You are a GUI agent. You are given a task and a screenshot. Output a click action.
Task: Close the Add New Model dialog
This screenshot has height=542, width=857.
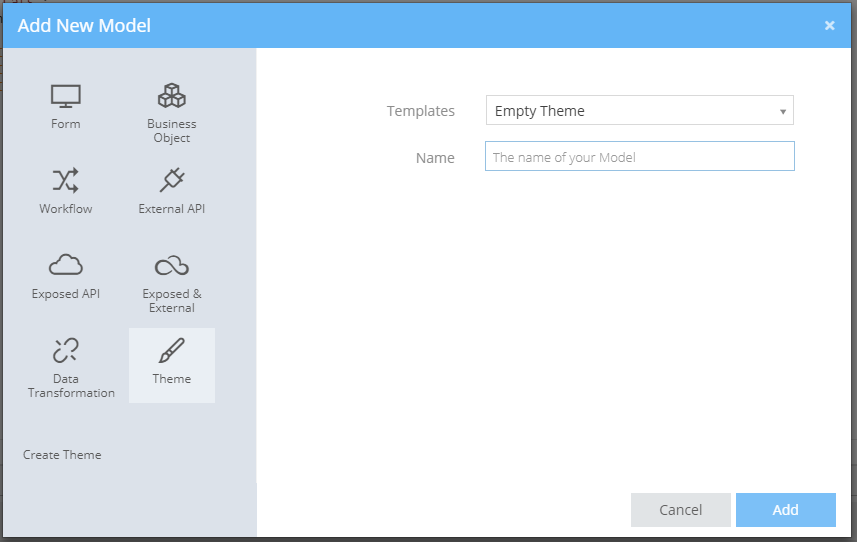pos(829,26)
